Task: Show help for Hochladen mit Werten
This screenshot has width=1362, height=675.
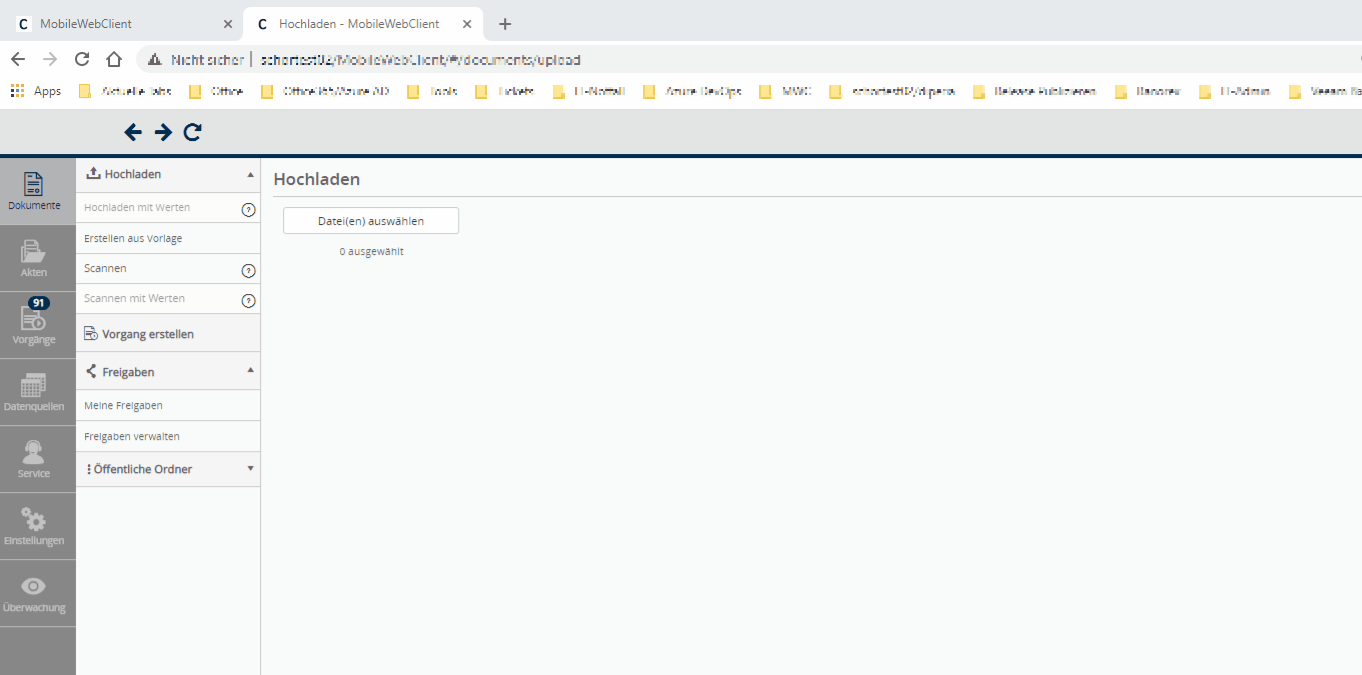Action: [249, 210]
